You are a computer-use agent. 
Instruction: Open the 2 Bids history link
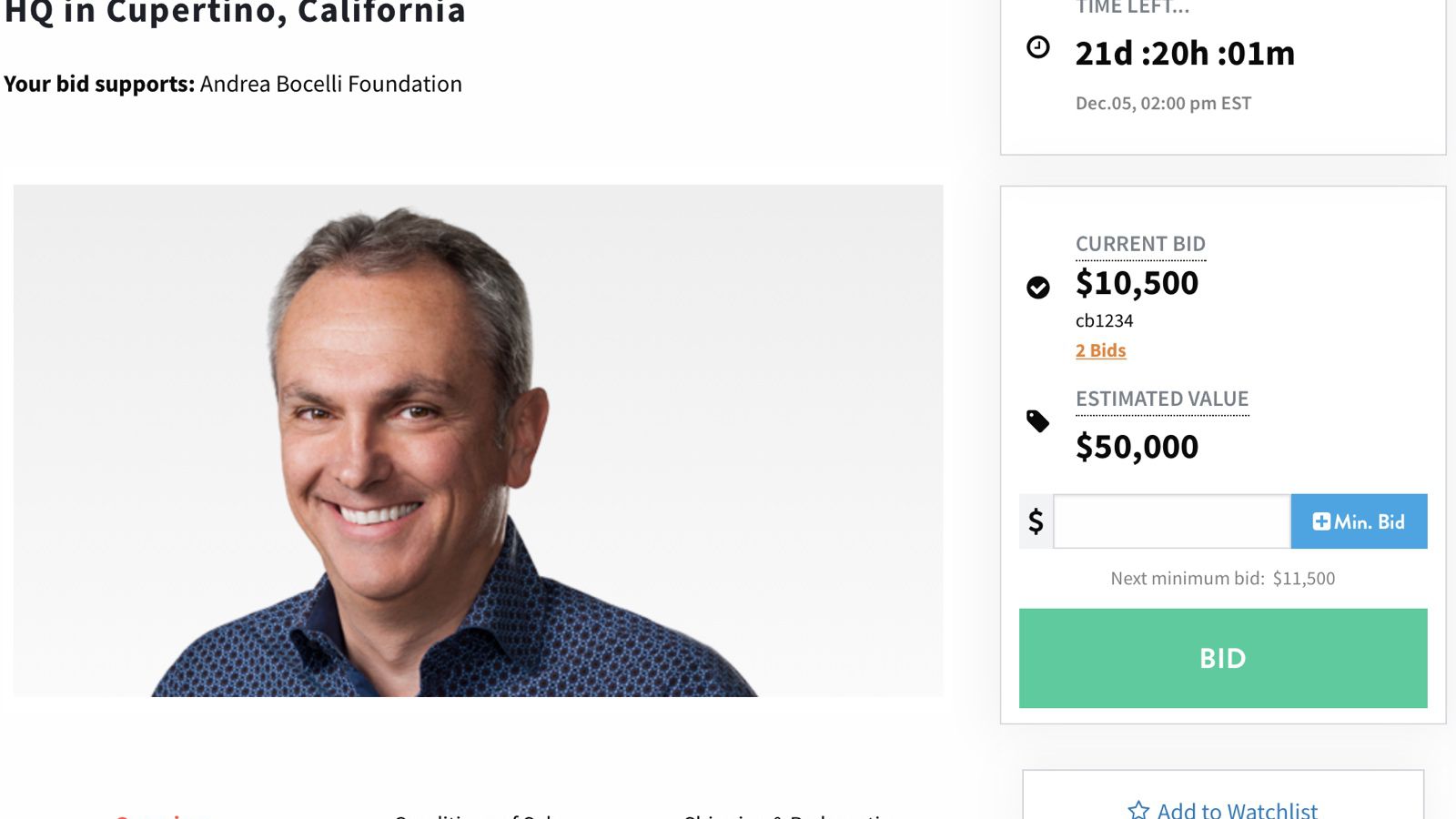(1100, 350)
